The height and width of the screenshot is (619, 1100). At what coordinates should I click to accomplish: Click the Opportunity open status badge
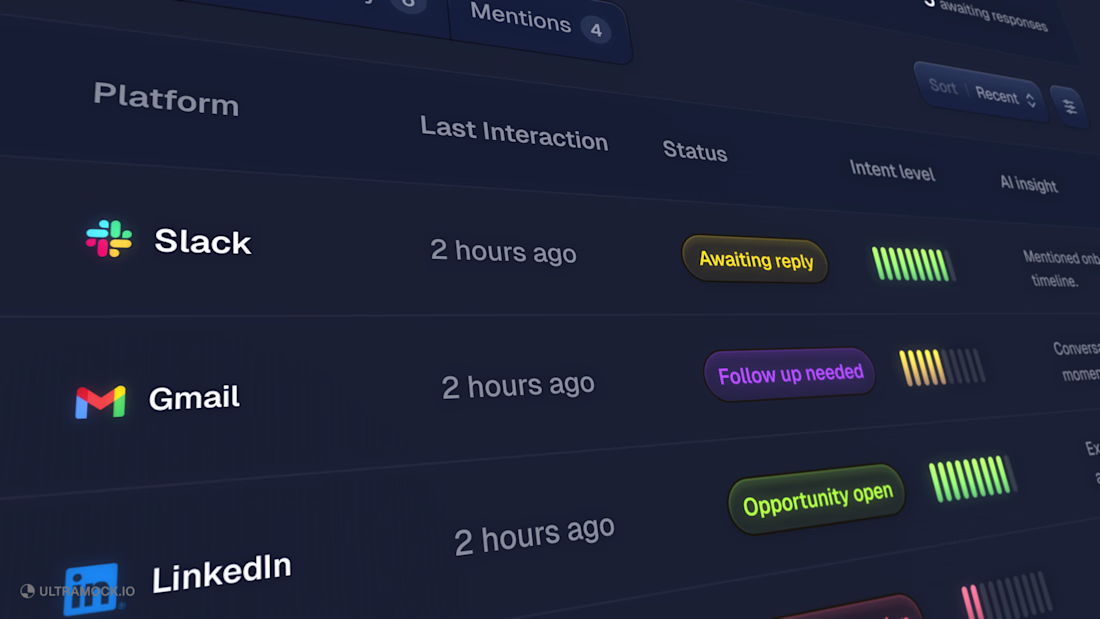(817, 498)
